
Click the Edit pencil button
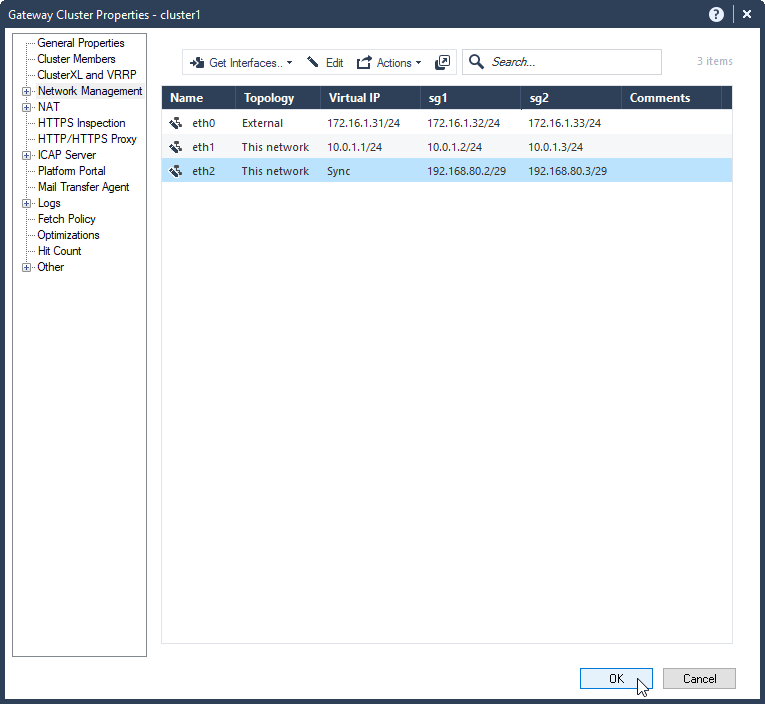coord(325,63)
